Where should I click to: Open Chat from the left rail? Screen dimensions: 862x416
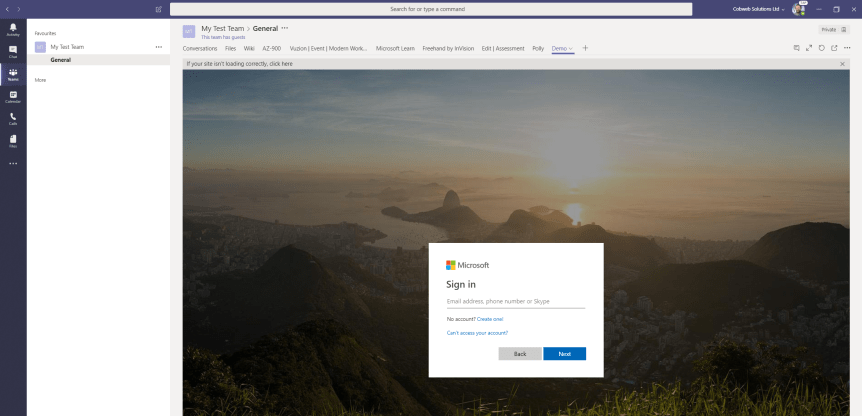click(13, 51)
